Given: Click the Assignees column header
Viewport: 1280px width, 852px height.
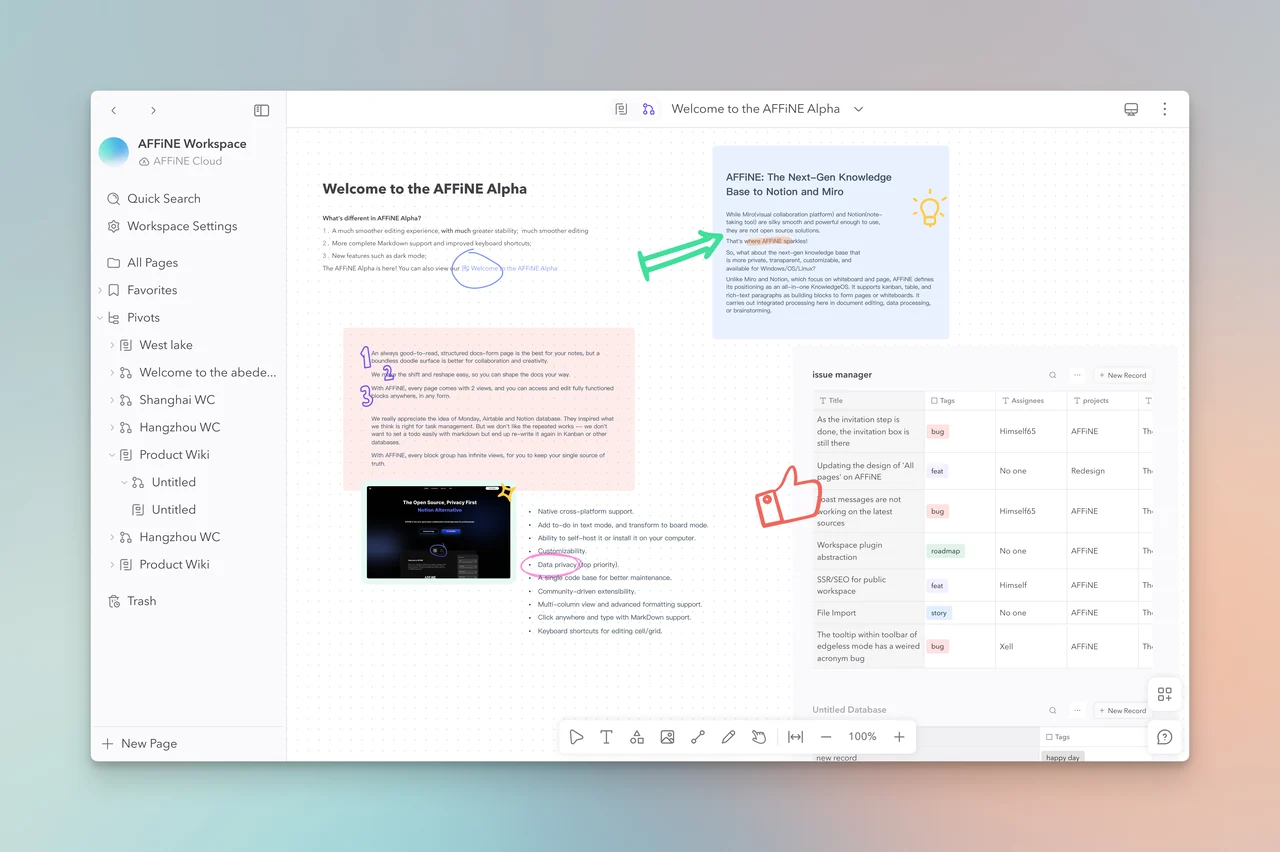Looking at the screenshot, I should pyautogui.click(x=1031, y=400).
